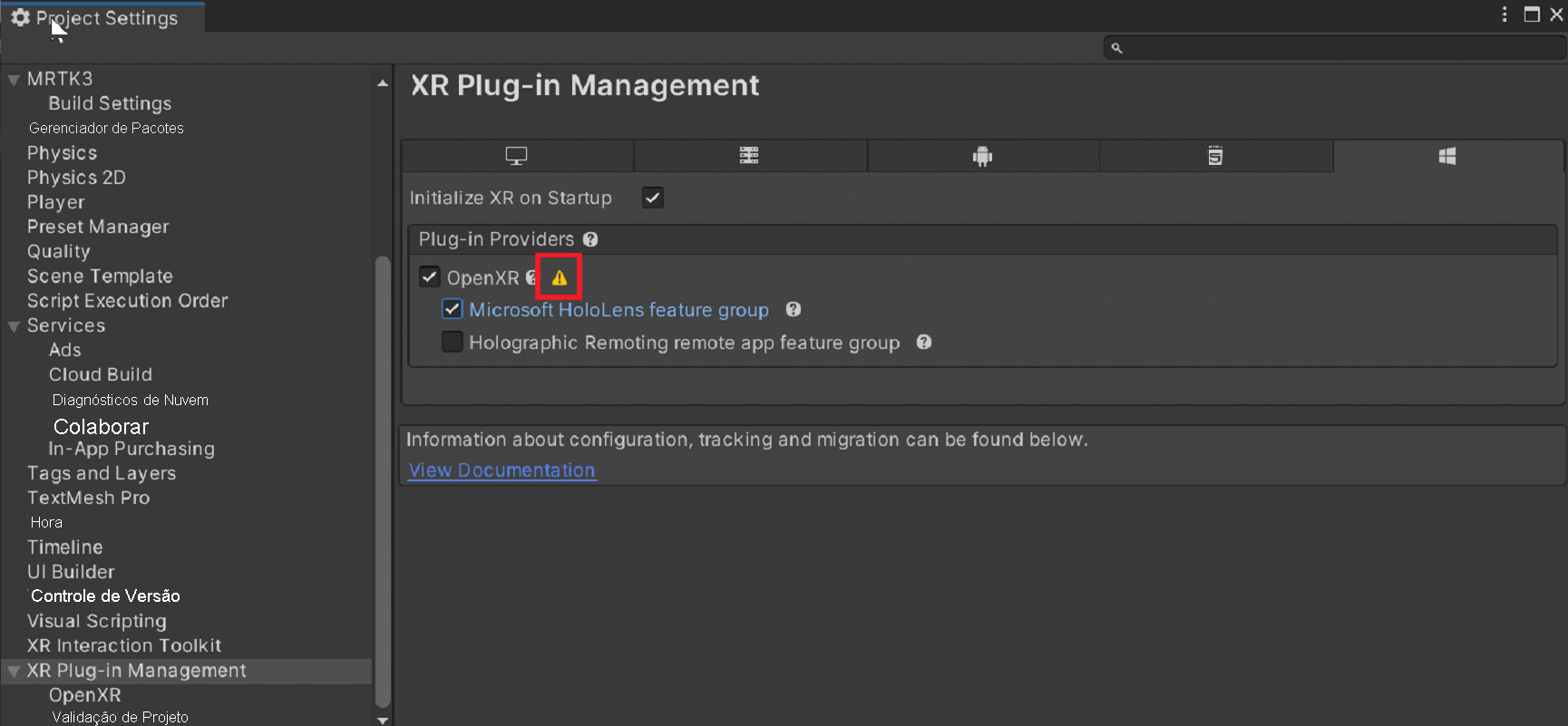Screen dimensions: 1568x726
Task: Click help icon next to Plug-in Providers
Action: [590, 239]
